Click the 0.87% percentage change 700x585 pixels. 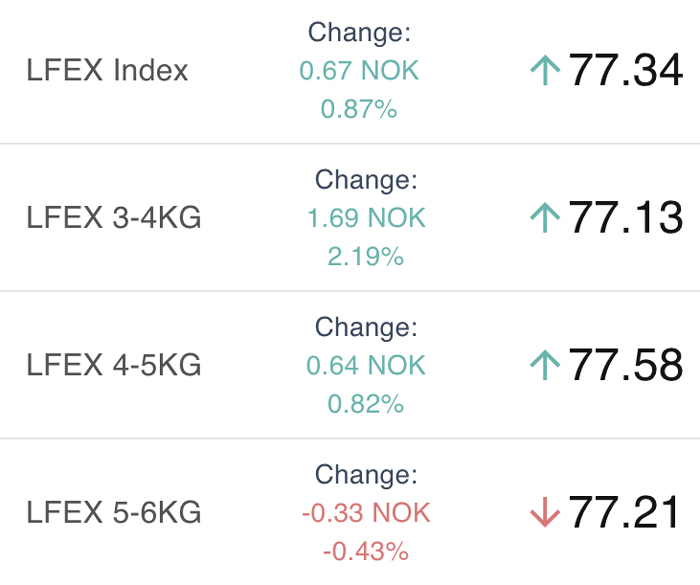pos(359,109)
